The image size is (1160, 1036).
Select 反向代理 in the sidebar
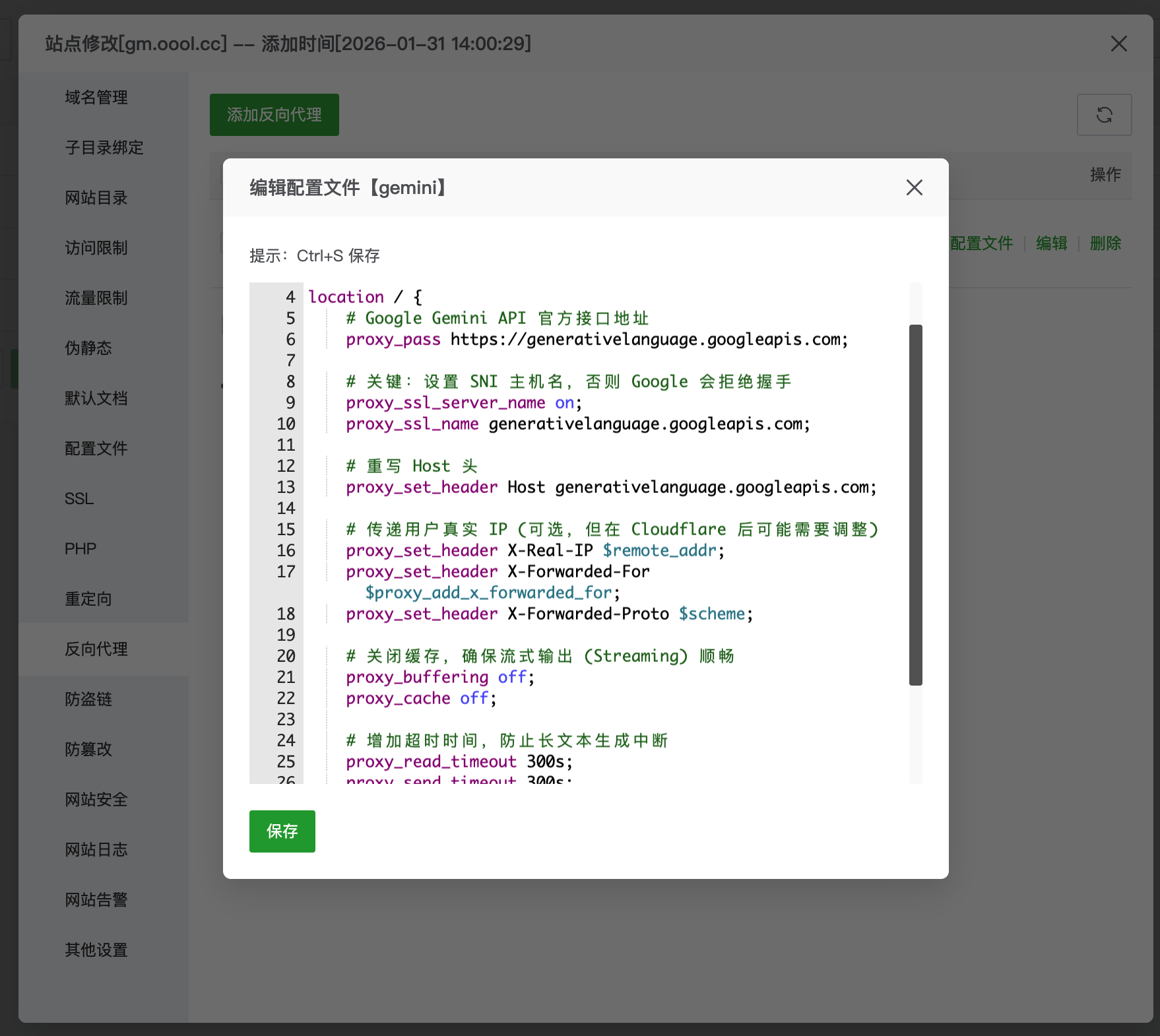pos(96,649)
